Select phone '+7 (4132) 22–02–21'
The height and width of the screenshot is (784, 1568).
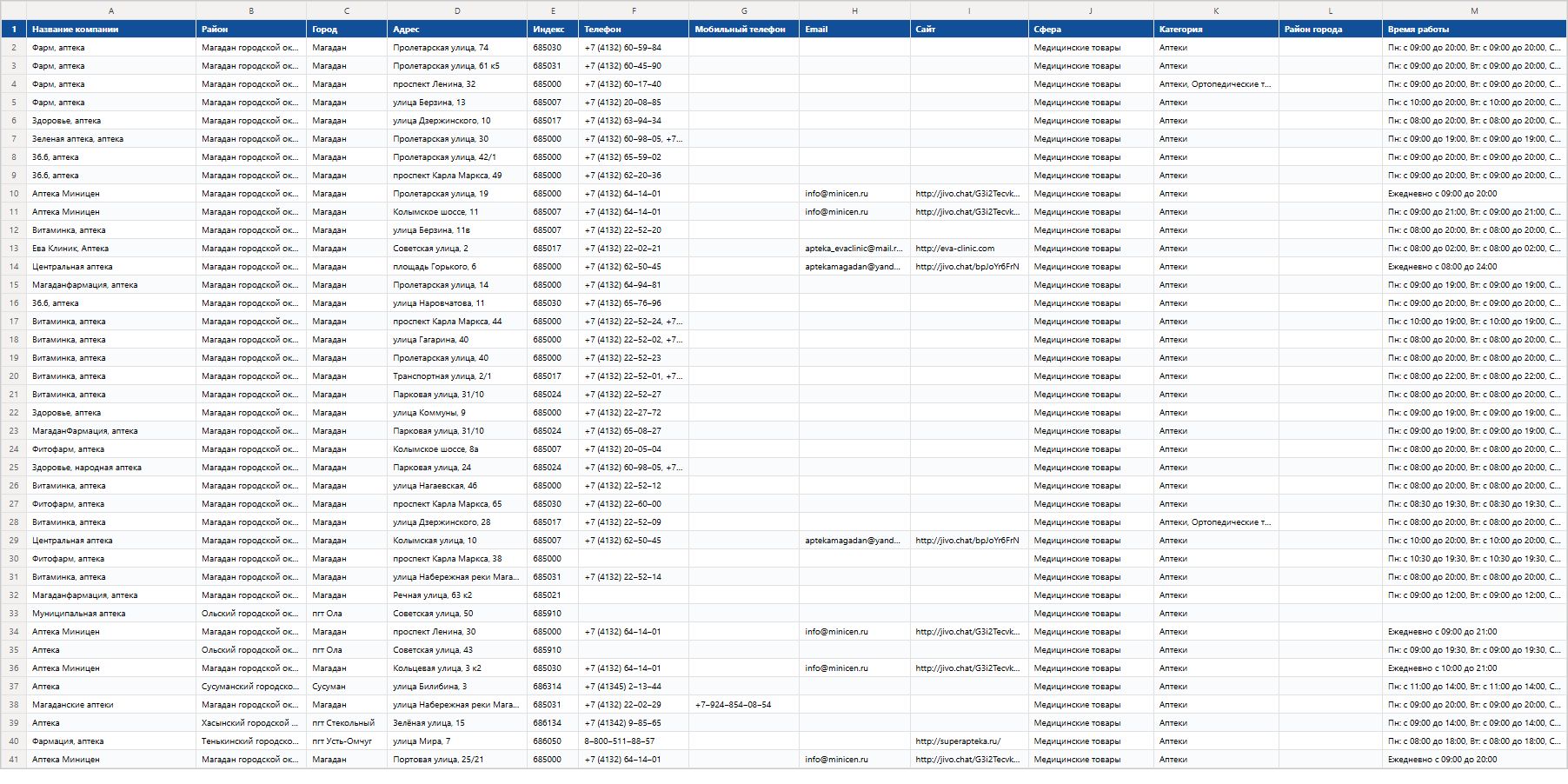tap(634, 249)
